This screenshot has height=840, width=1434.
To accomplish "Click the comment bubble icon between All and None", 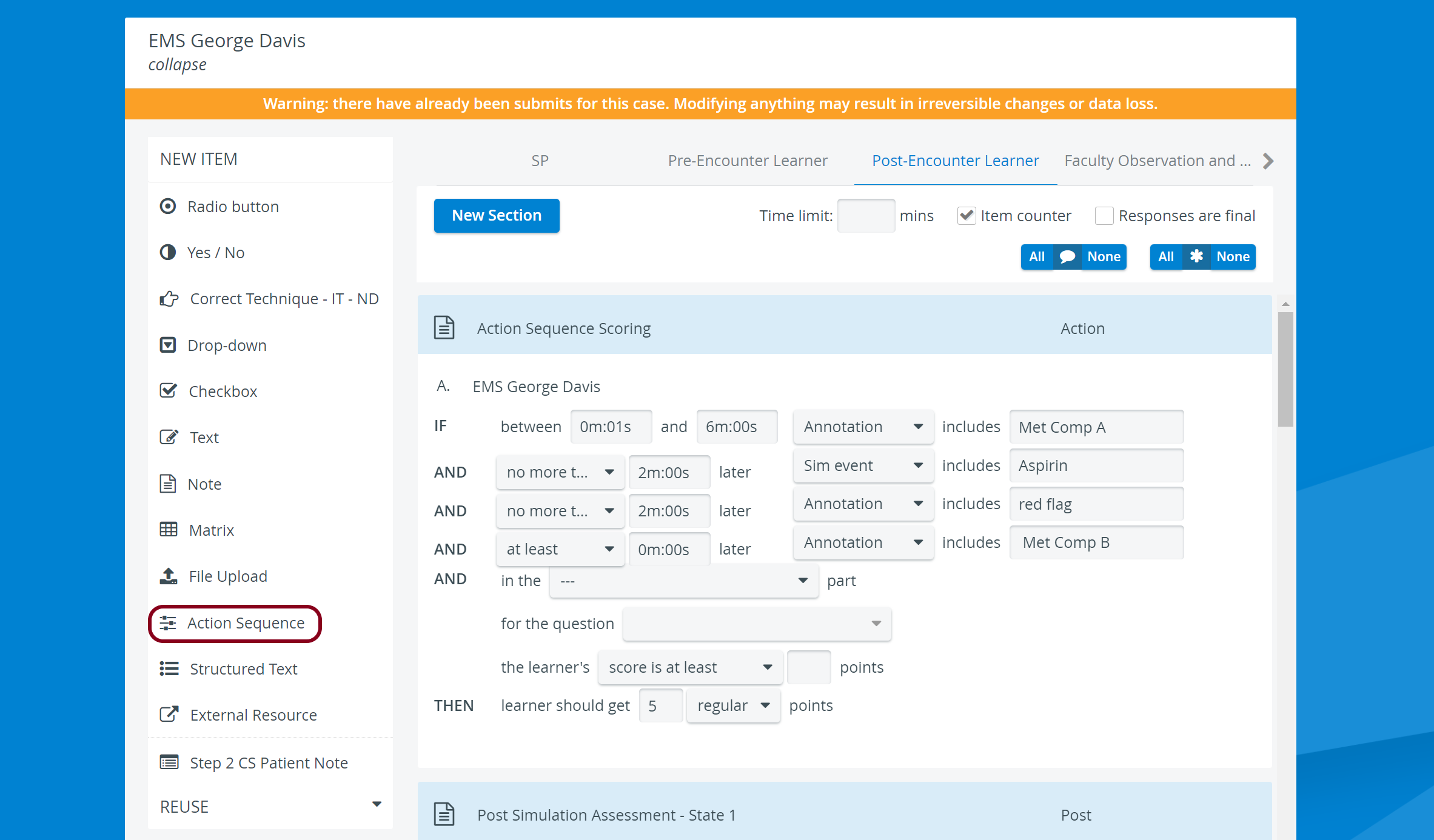I will (x=1067, y=256).
